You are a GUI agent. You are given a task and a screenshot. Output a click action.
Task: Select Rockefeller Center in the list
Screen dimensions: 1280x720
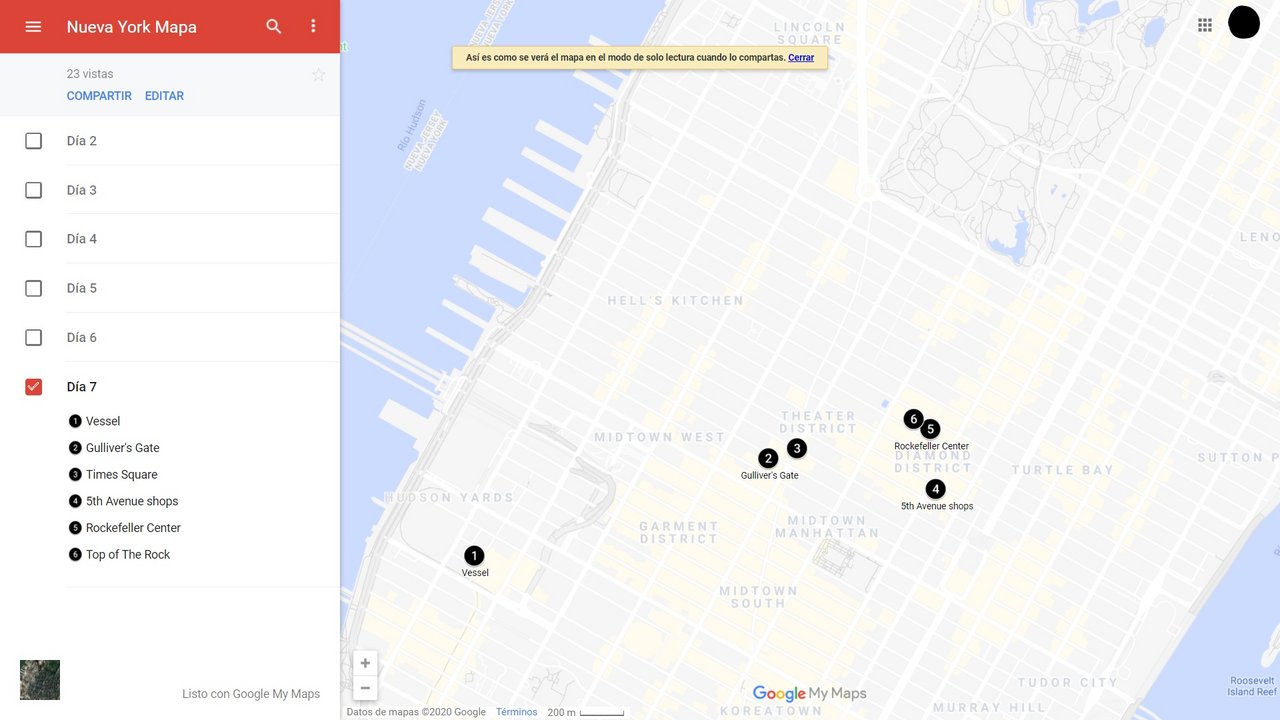pyautogui.click(x=133, y=528)
